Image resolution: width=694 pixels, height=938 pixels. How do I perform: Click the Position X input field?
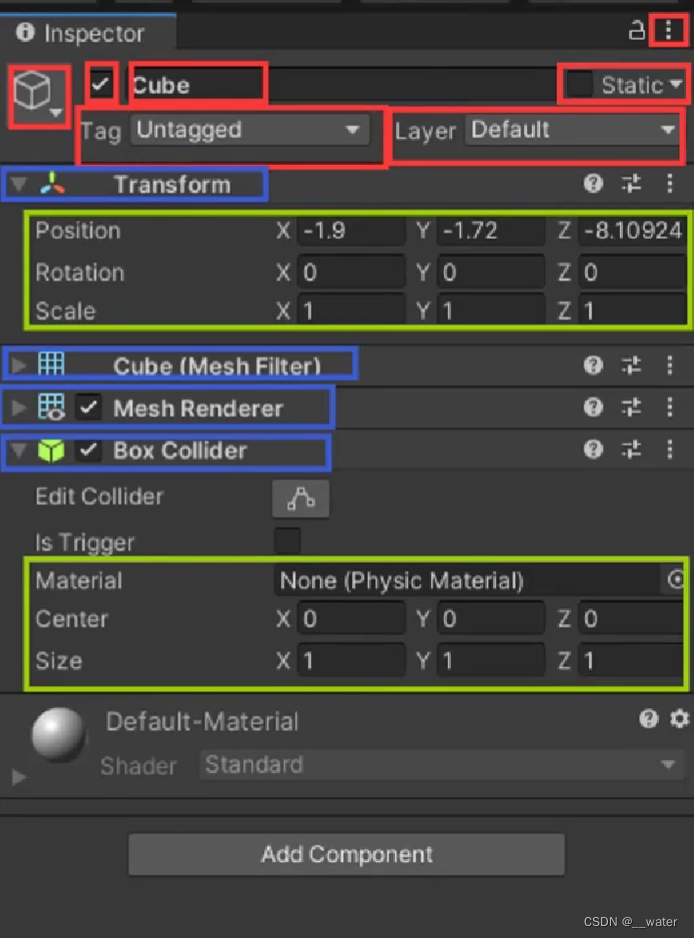point(350,231)
